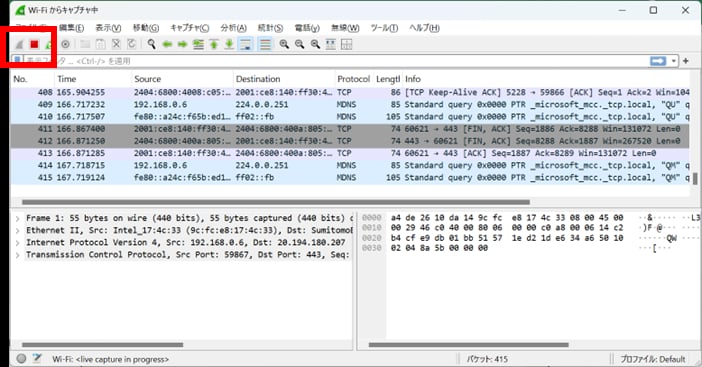The image size is (702, 367).
Task: Sort by the Protocol column header
Action: click(354, 79)
